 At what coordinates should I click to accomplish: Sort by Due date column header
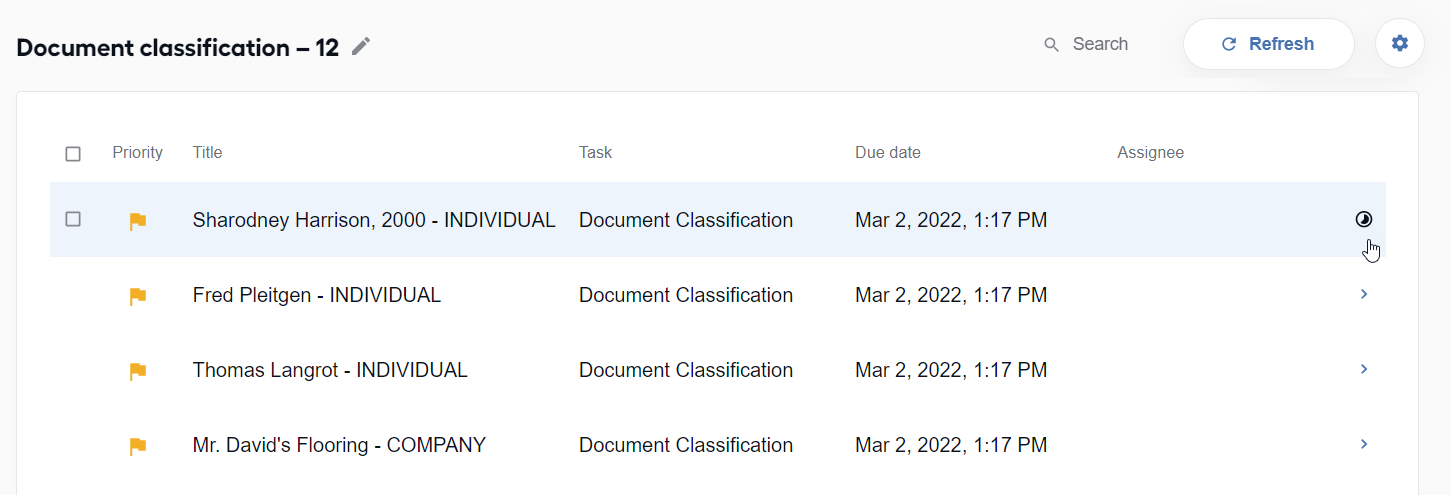(888, 153)
